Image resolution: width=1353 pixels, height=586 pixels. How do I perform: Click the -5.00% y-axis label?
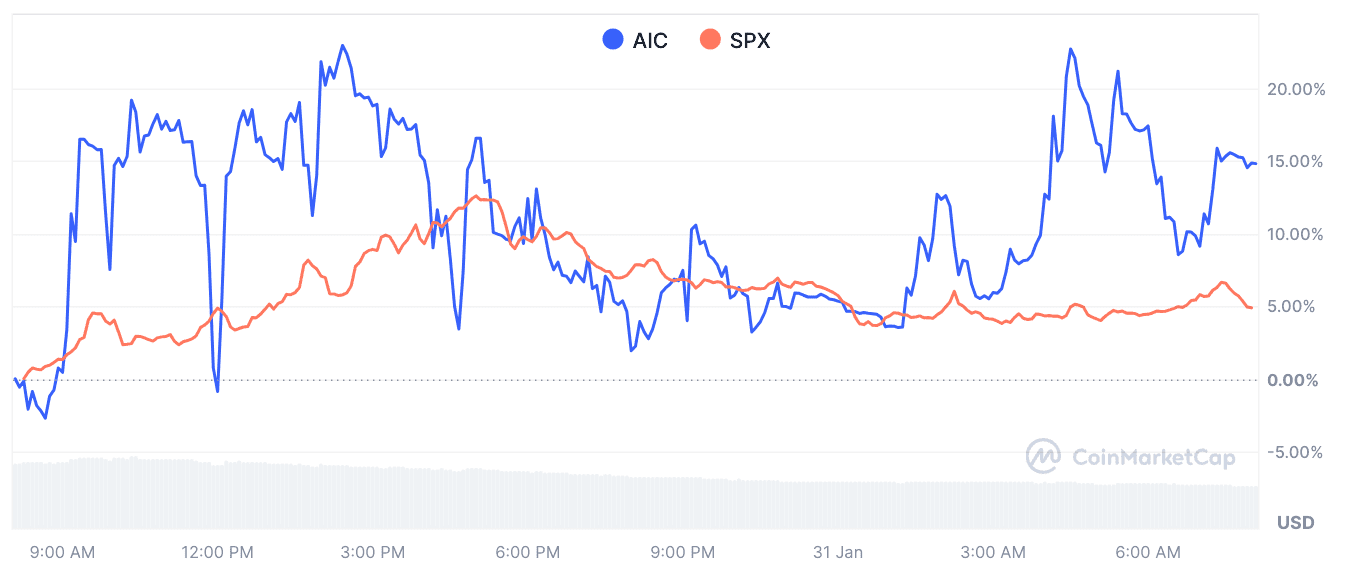(1296, 452)
